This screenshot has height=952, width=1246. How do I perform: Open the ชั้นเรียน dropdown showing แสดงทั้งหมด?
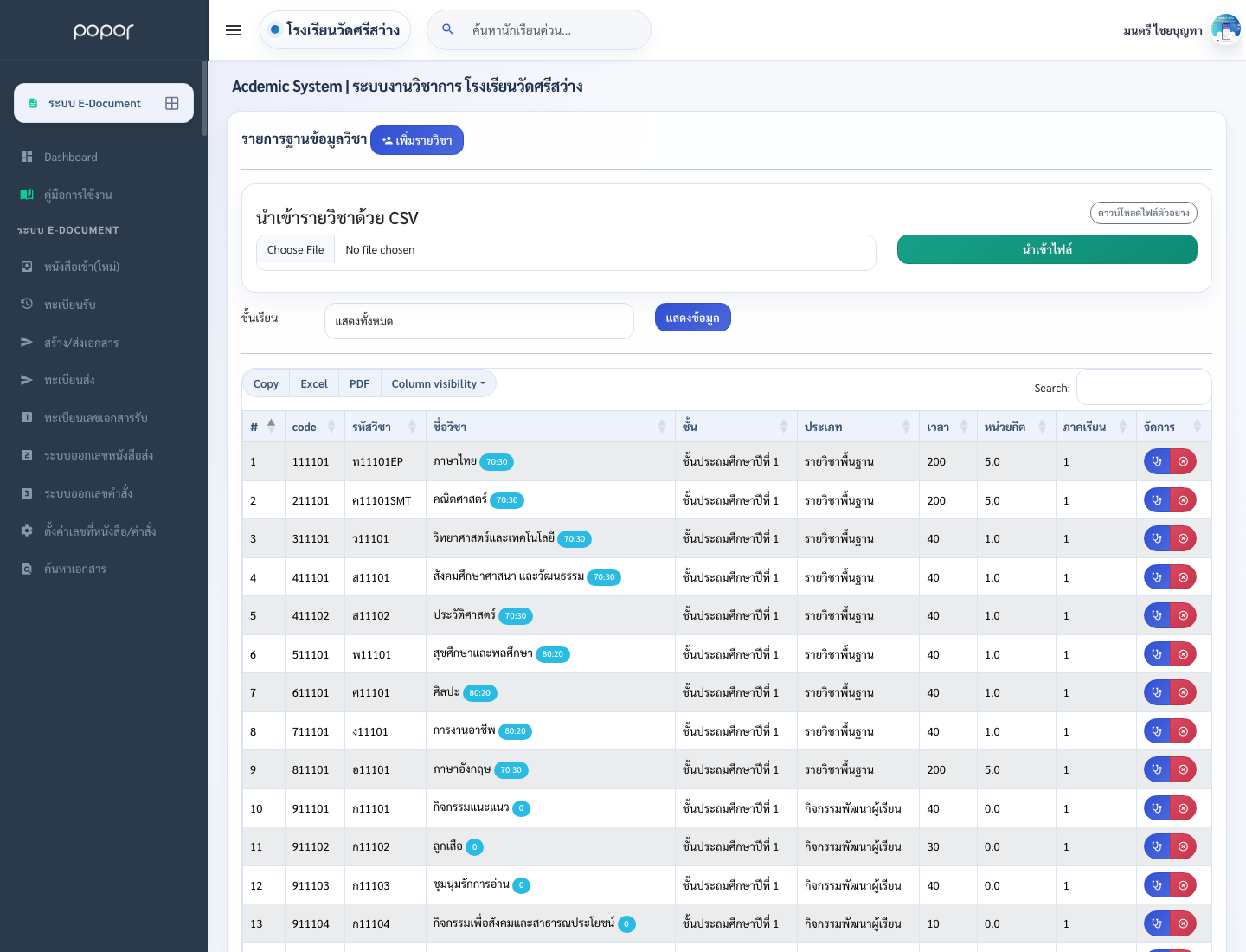pyautogui.click(x=479, y=321)
